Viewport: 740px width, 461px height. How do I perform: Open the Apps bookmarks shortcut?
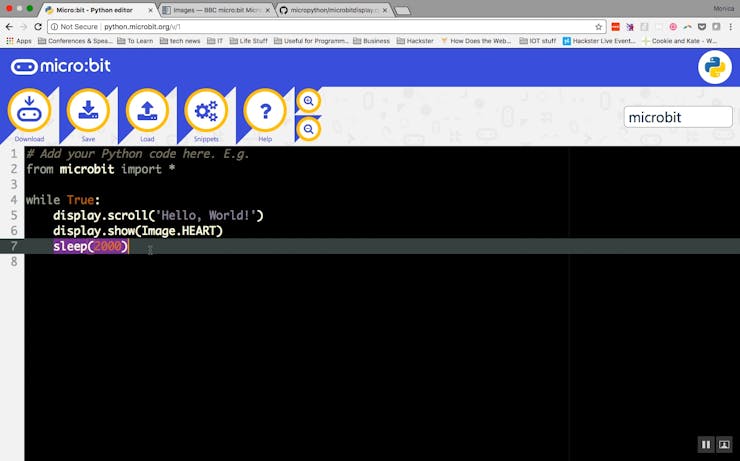[x=19, y=41]
